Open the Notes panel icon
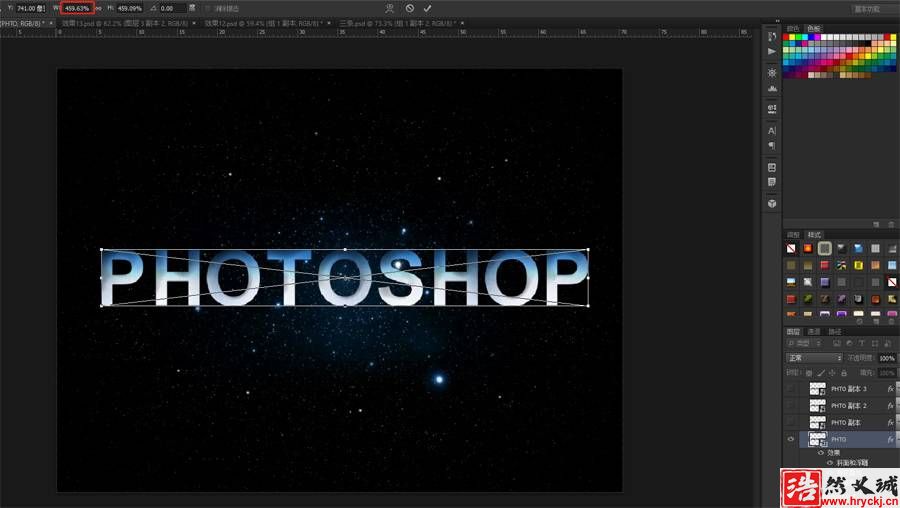The width and height of the screenshot is (900, 508). coord(772,182)
